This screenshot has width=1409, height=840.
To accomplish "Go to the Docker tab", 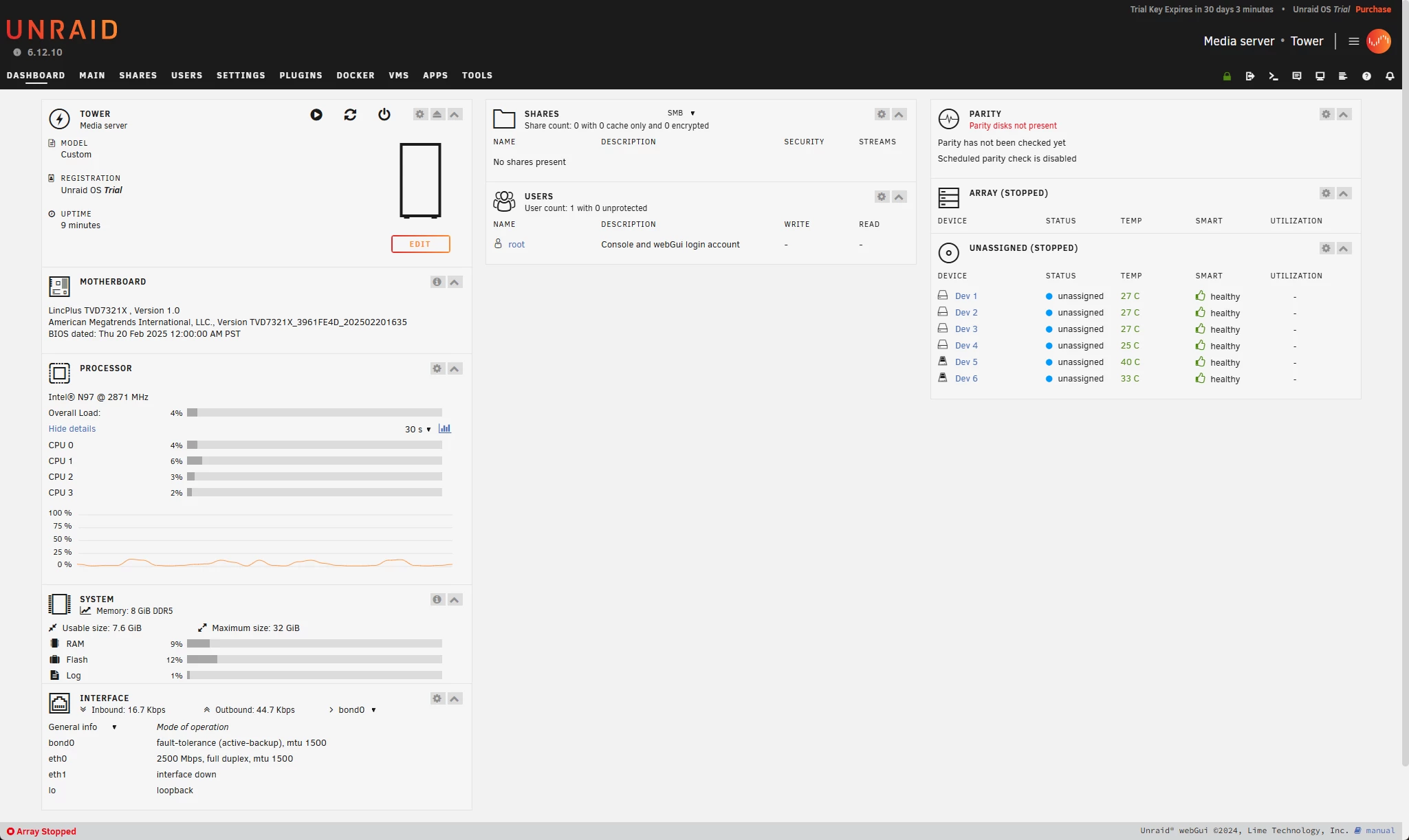I will coord(355,76).
